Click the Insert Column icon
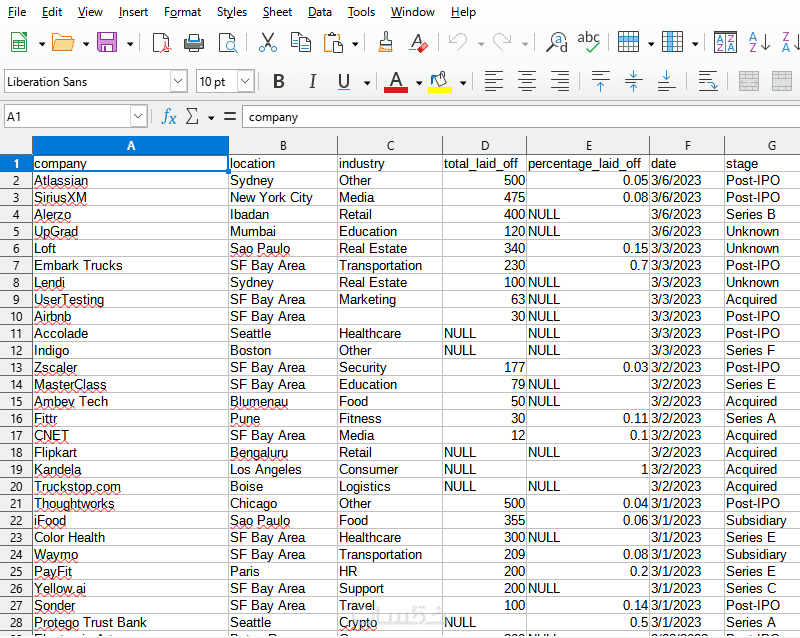 coord(672,43)
